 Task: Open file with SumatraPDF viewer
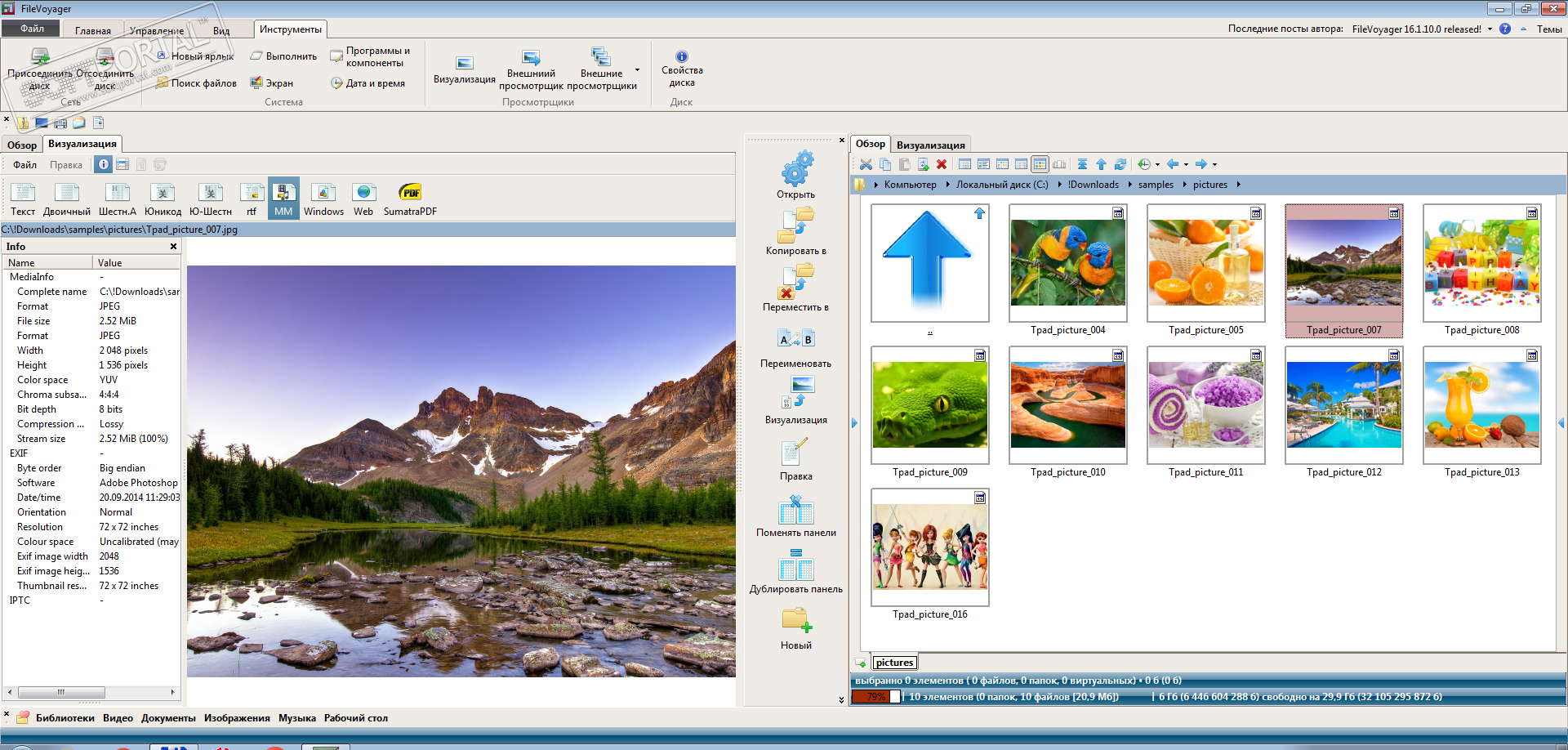click(x=410, y=200)
